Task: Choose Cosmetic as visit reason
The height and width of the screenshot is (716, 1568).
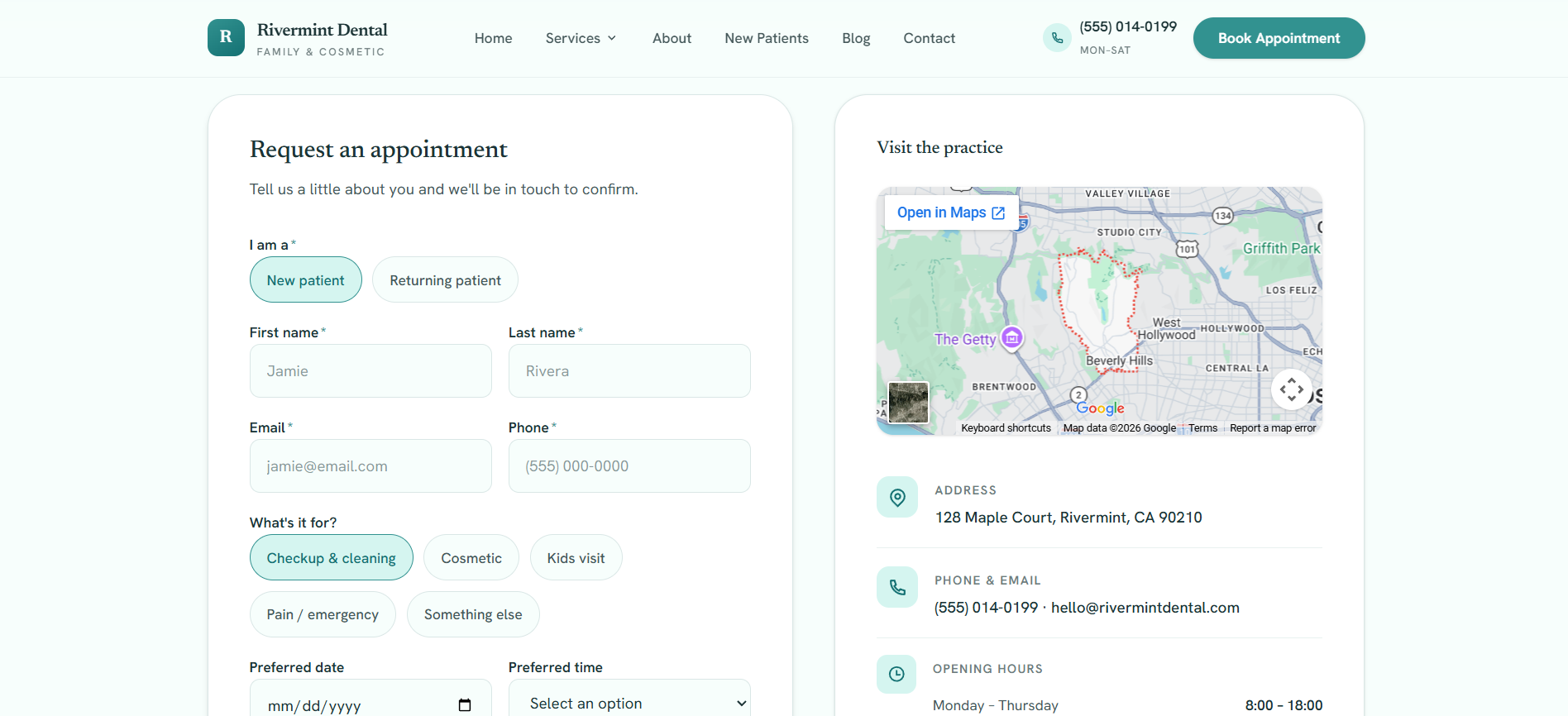Action: (471, 558)
